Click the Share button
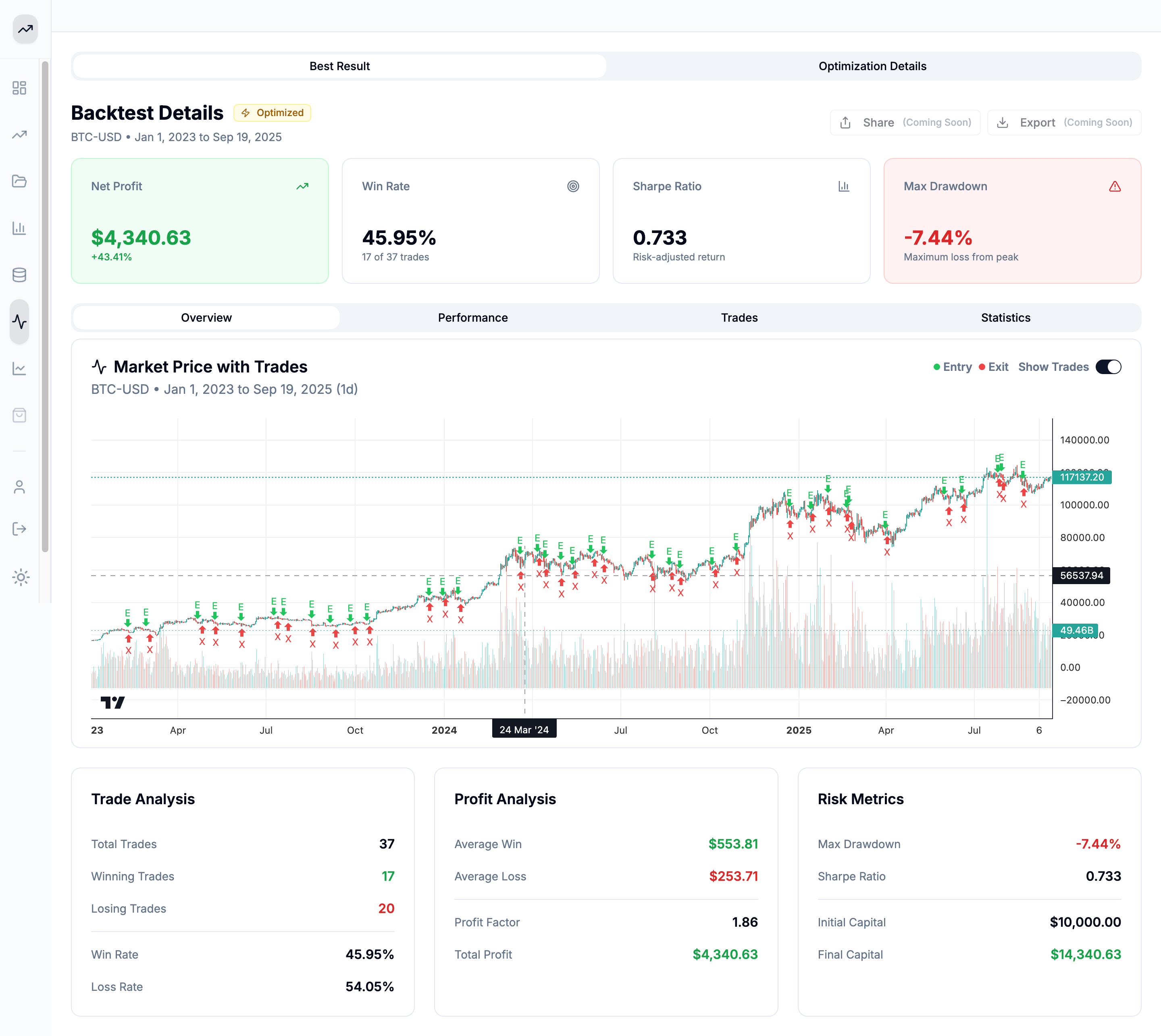Screen dimensions: 1161x1036 pyautogui.click(x=905, y=122)
